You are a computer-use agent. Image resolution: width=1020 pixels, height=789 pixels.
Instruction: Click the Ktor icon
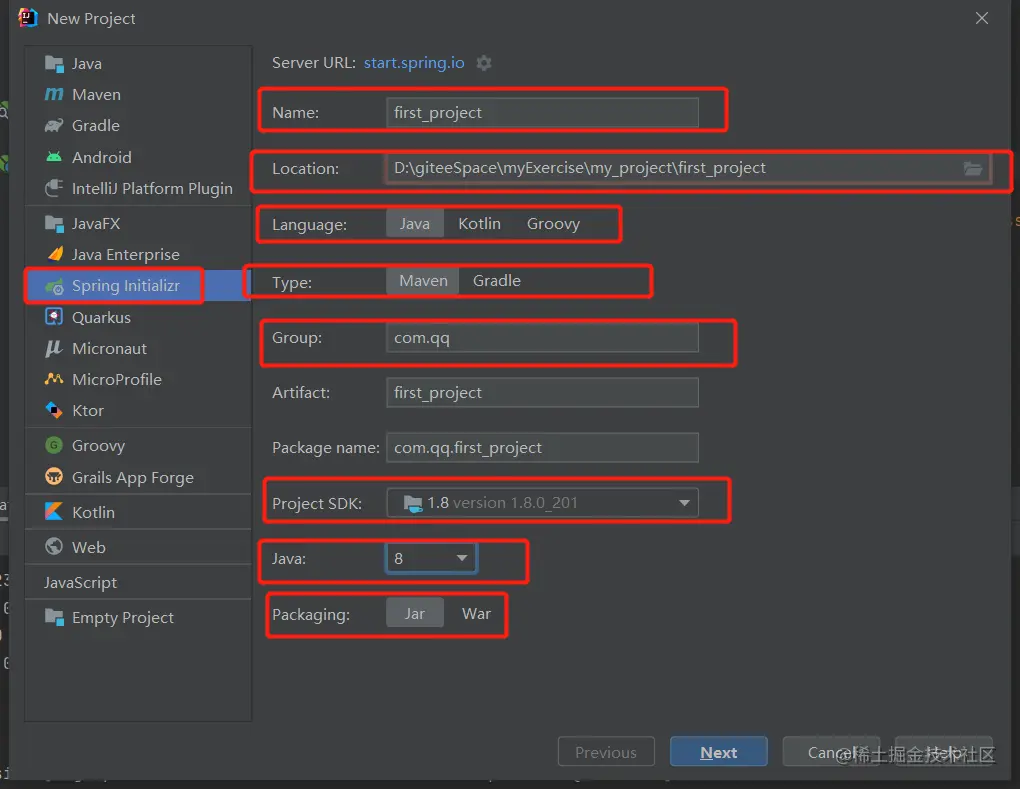pos(54,410)
